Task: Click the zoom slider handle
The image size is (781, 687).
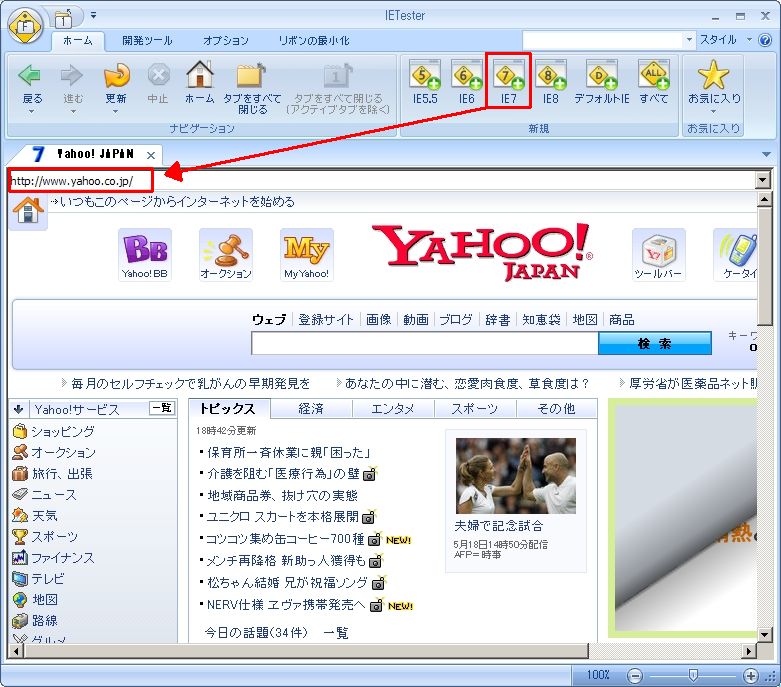Action: 693,676
